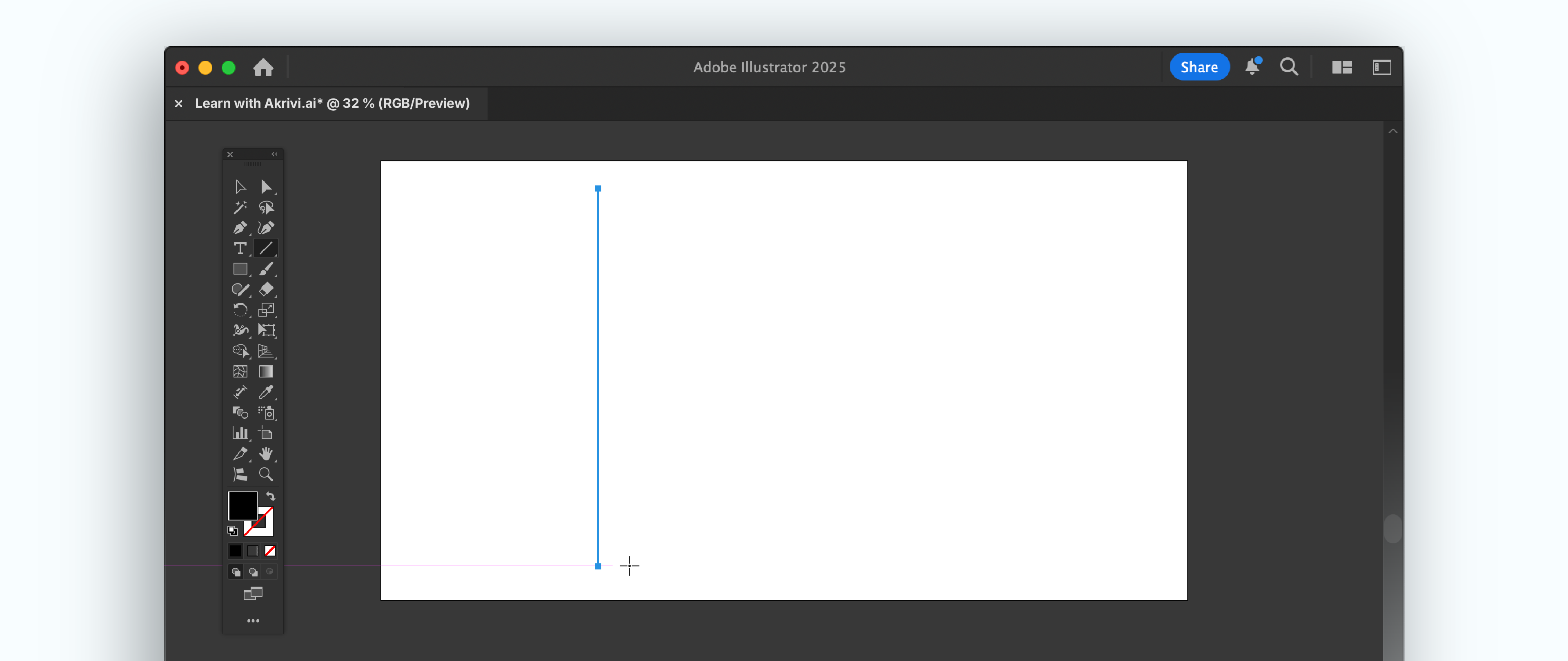This screenshot has height=661, width=1568.
Task: Select the Scale tool
Action: click(266, 310)
